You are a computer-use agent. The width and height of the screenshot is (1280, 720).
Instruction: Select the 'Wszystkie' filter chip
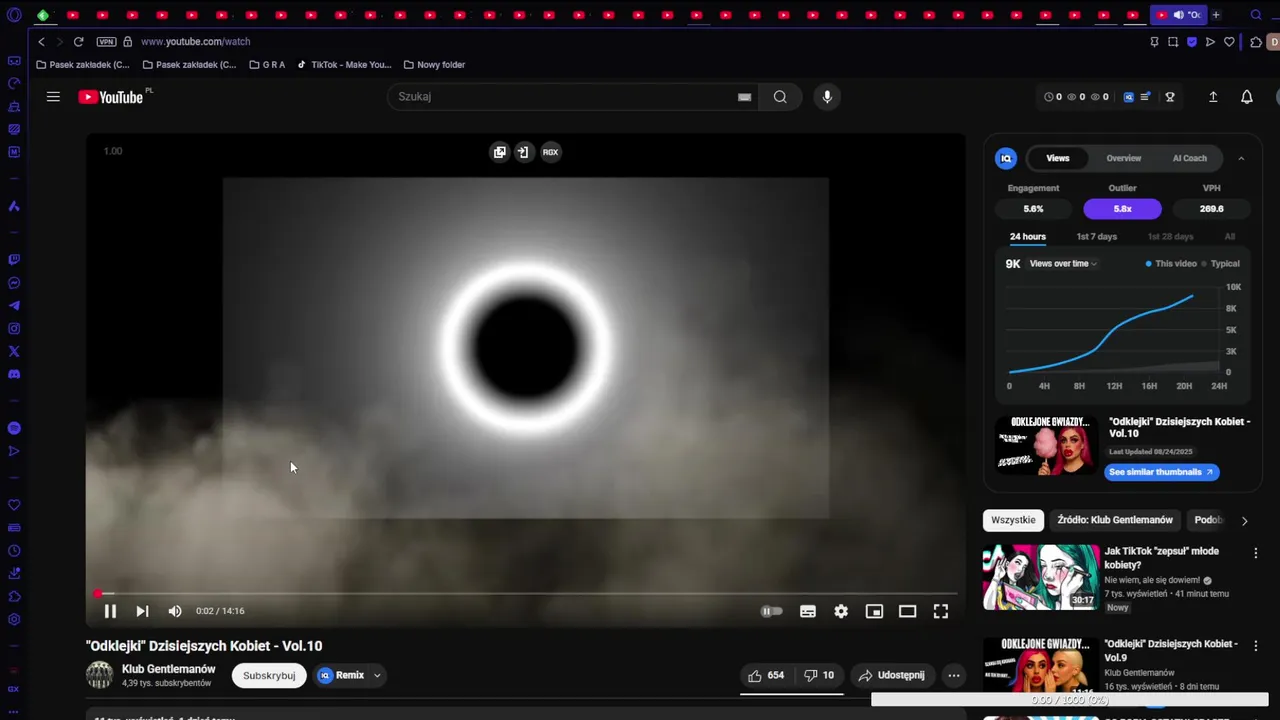[1014, 520]
